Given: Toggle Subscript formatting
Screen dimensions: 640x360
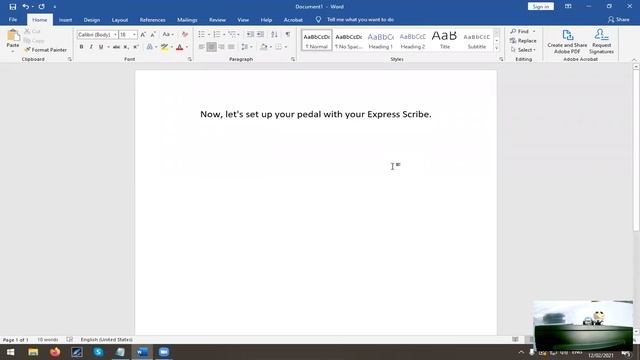Looking at the screenshot, I should point(126,47).
